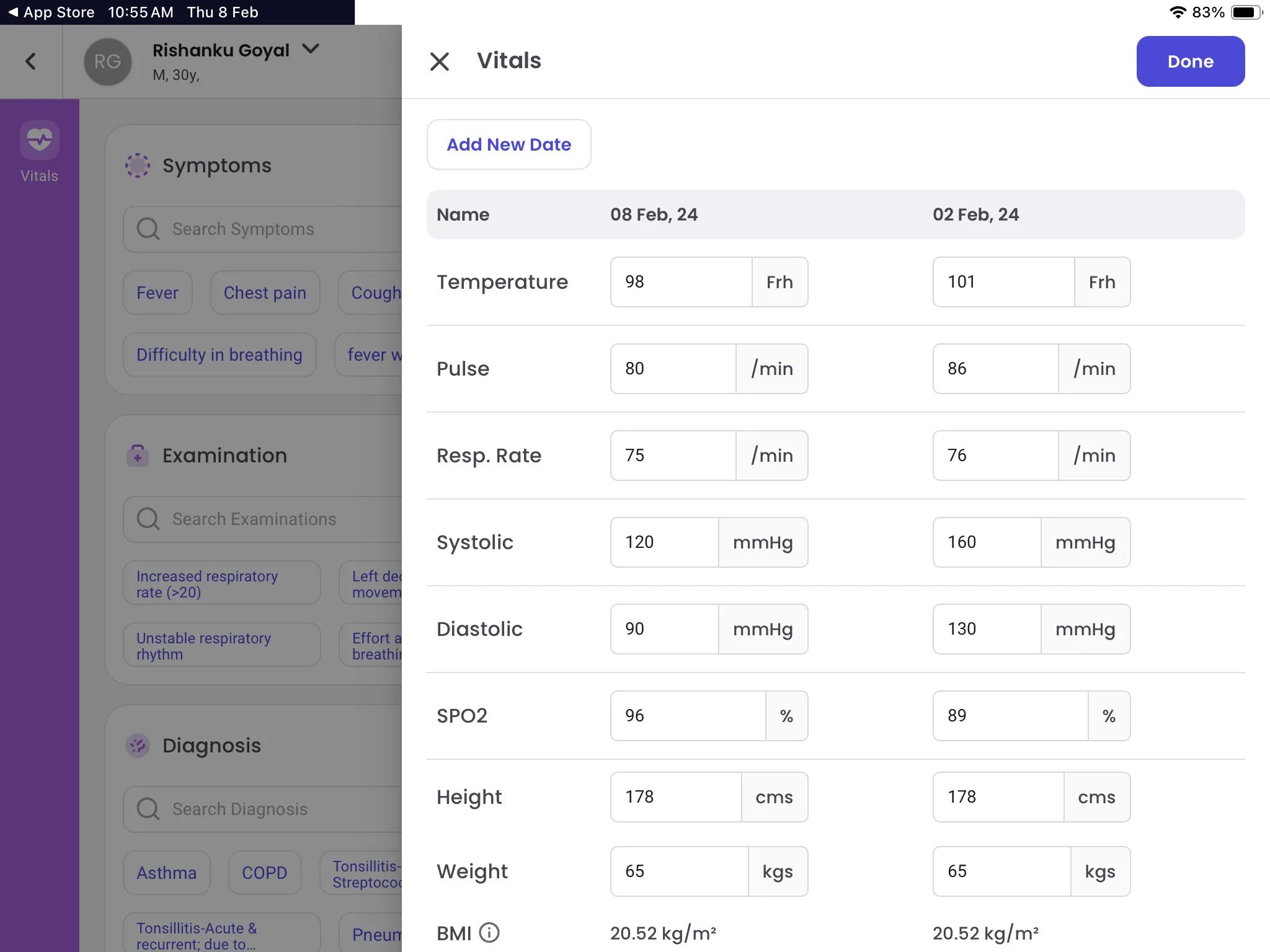Close the Vitals panel with X
1270x952 pixels.
click(x=440, y=61)
